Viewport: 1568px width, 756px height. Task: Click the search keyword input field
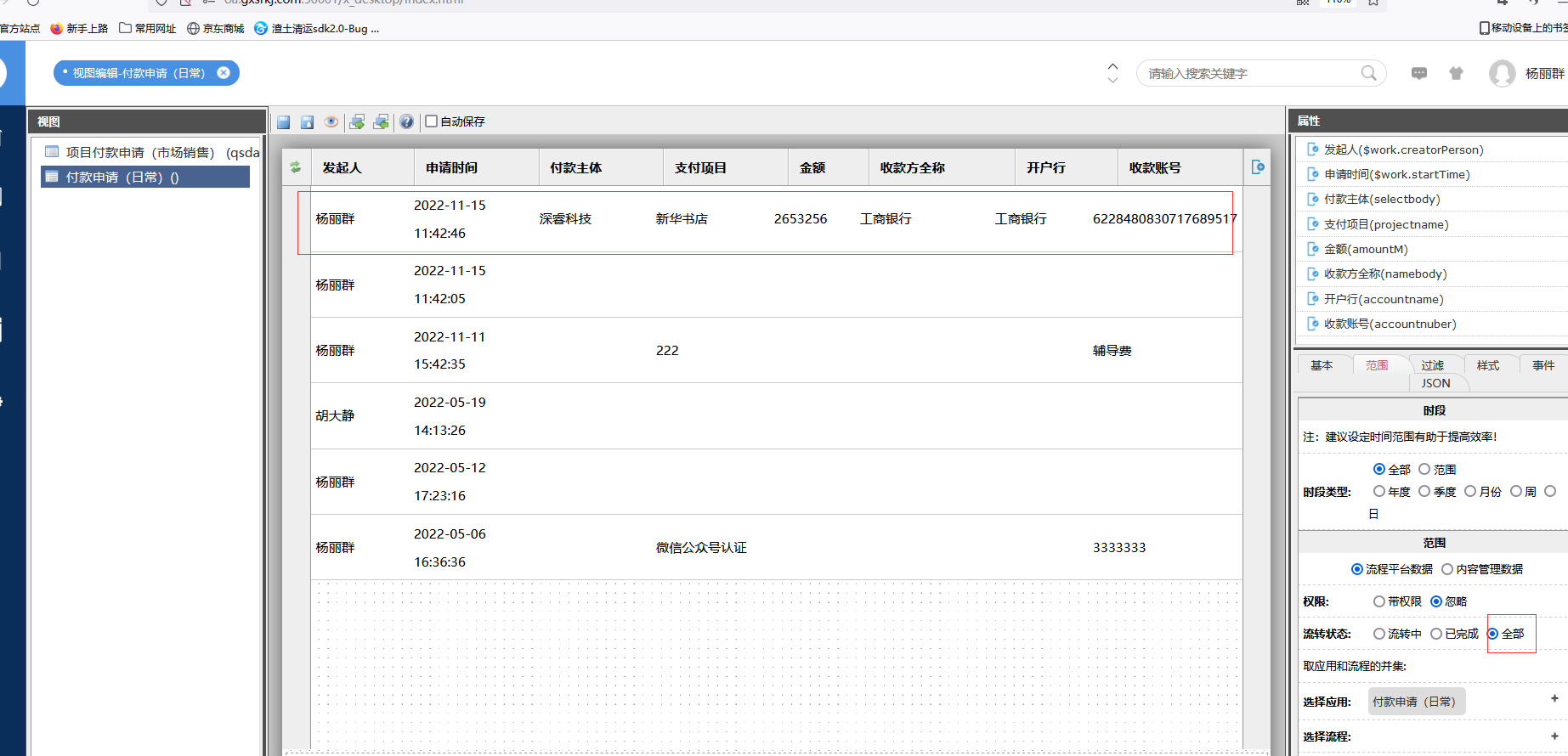click(x=1249, y=74)
